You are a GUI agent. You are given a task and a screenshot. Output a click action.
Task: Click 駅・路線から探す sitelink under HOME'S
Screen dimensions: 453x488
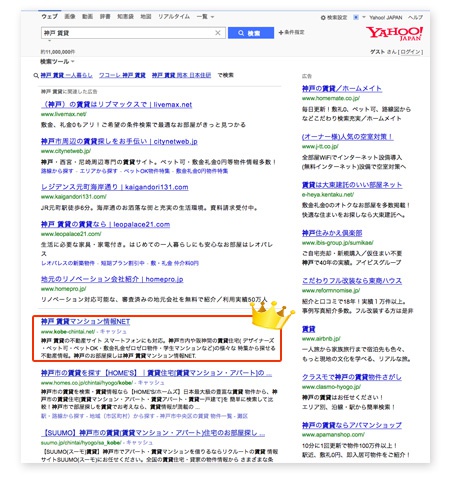(62, 416)
